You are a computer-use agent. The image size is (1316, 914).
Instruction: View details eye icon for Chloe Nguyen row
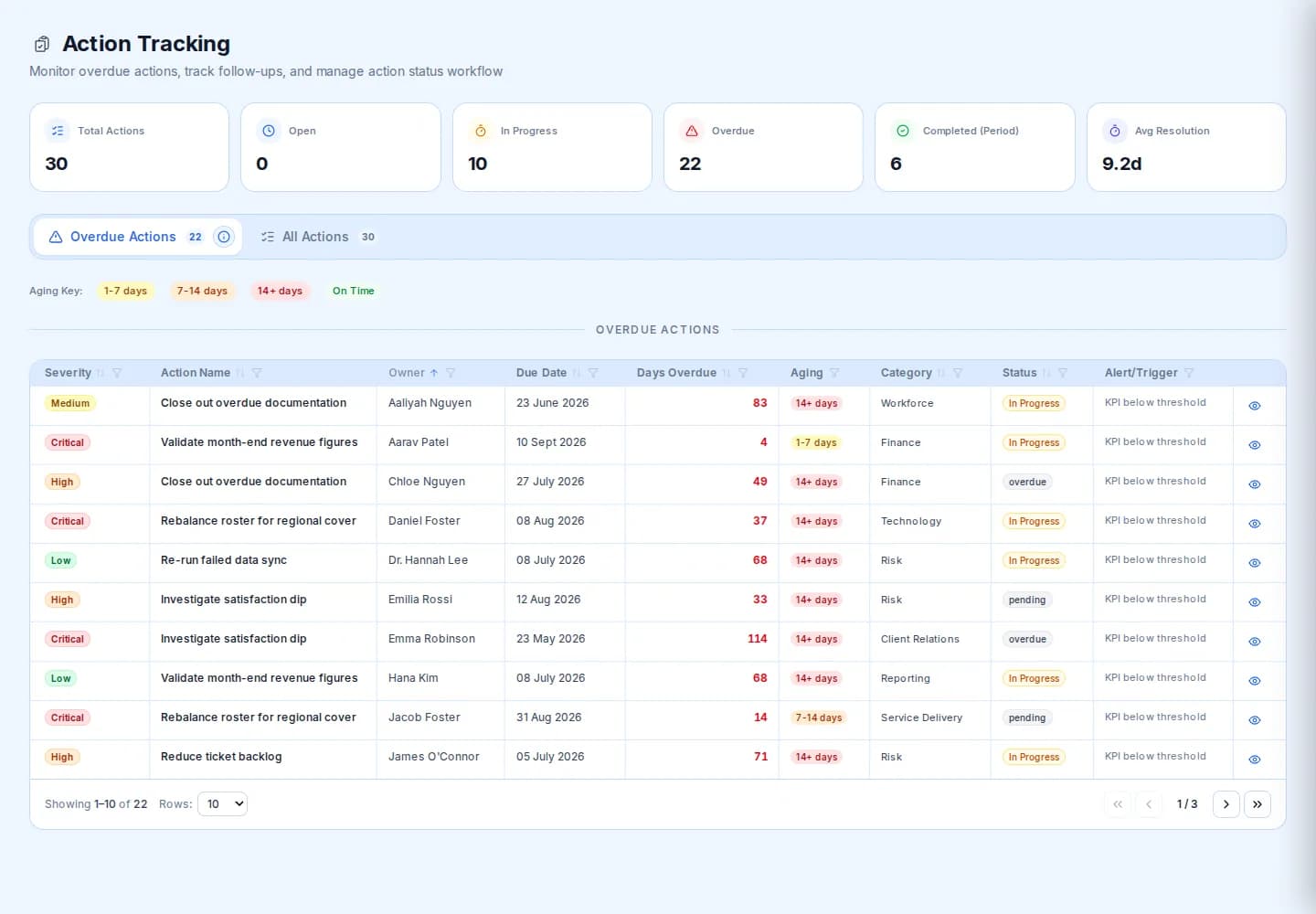tap(1255, 484)
